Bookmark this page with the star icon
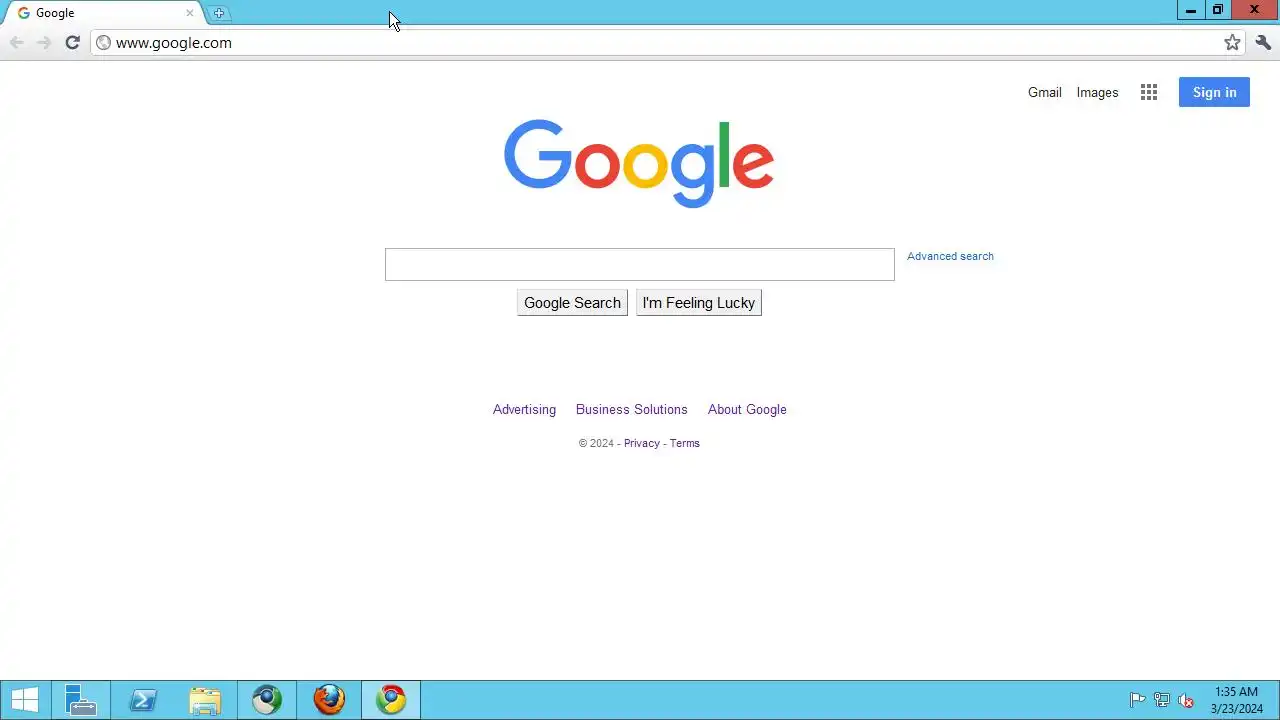 click(1232, 42)
